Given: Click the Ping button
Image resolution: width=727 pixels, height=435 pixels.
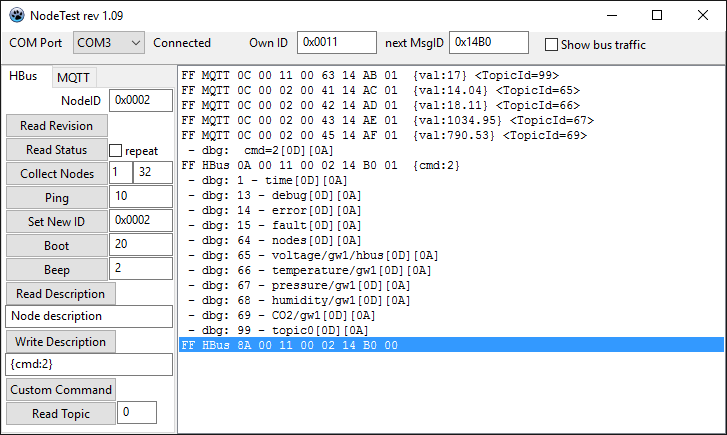Looking at the screenshot, I should point(57,198).
